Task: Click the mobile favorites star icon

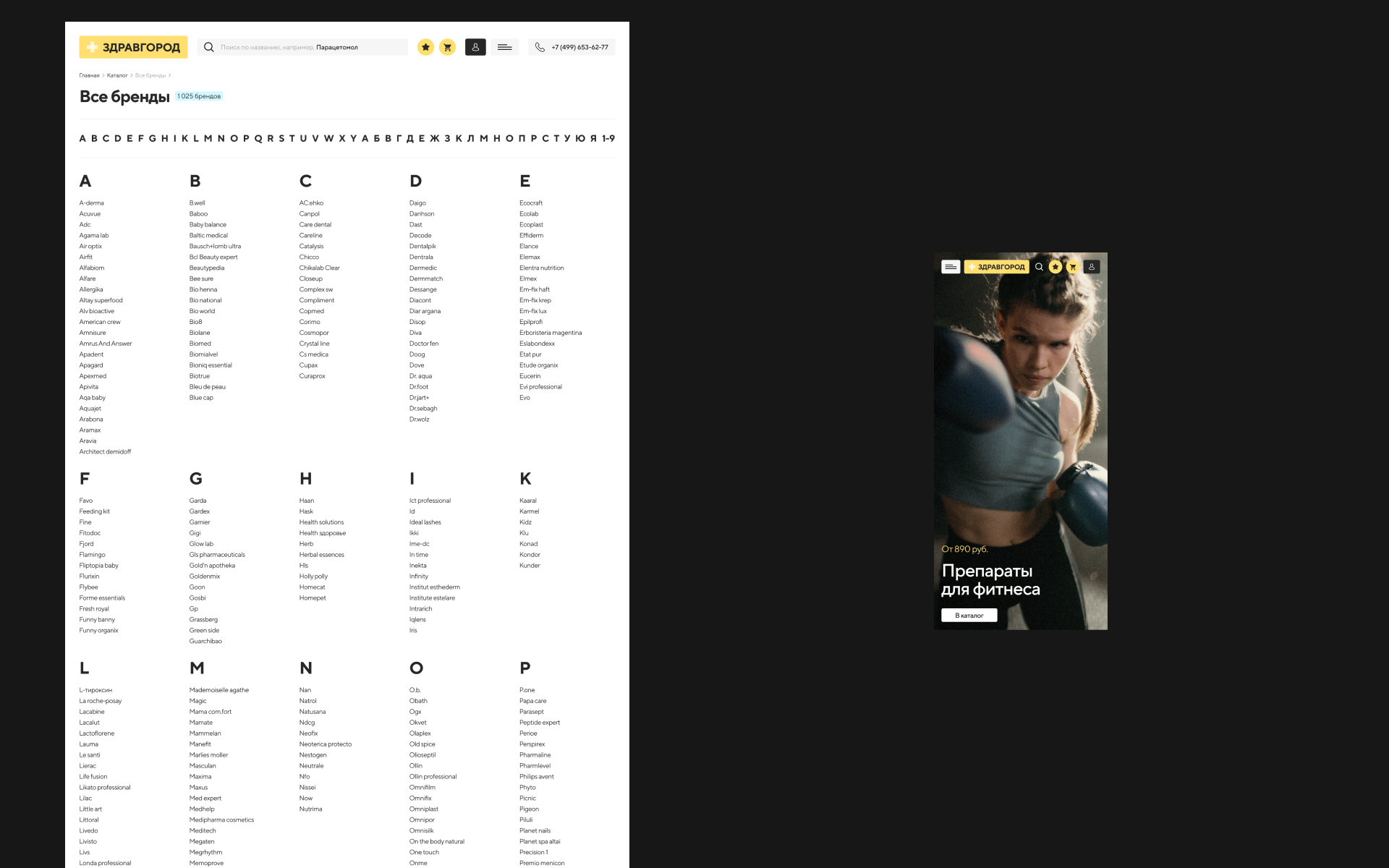Action: (x=1055, y=267)
